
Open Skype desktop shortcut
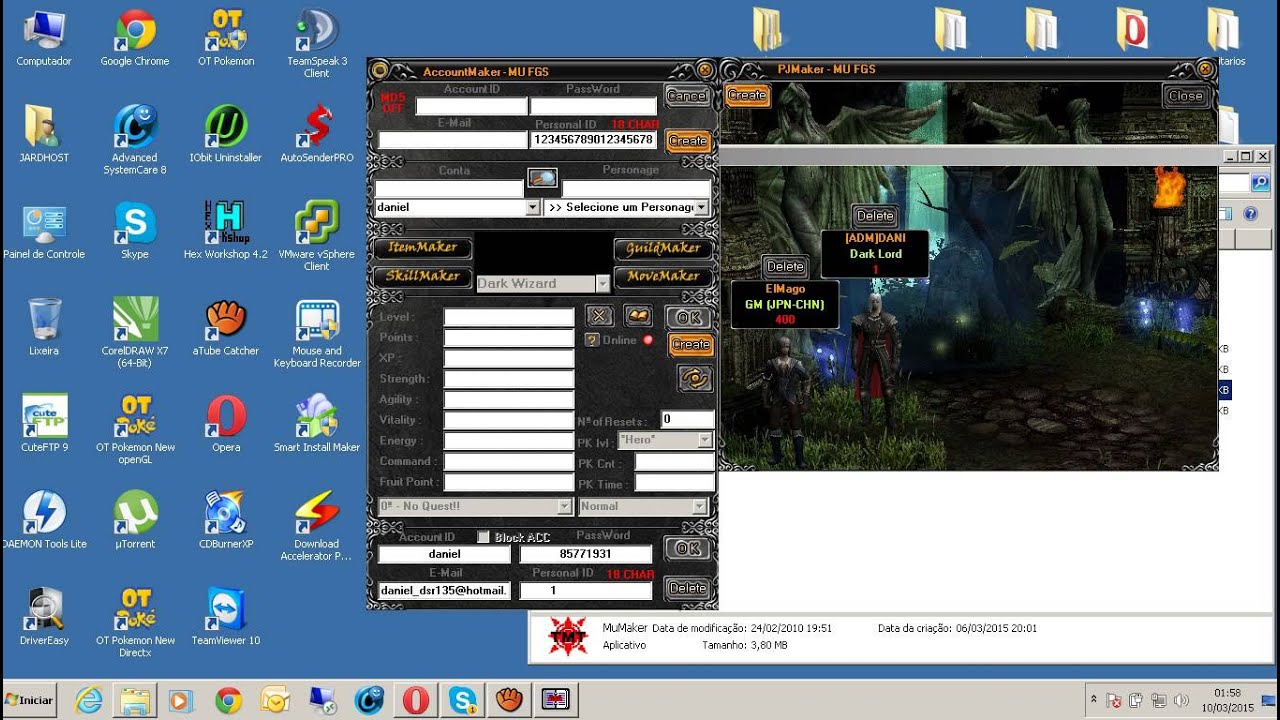point(135,231)
